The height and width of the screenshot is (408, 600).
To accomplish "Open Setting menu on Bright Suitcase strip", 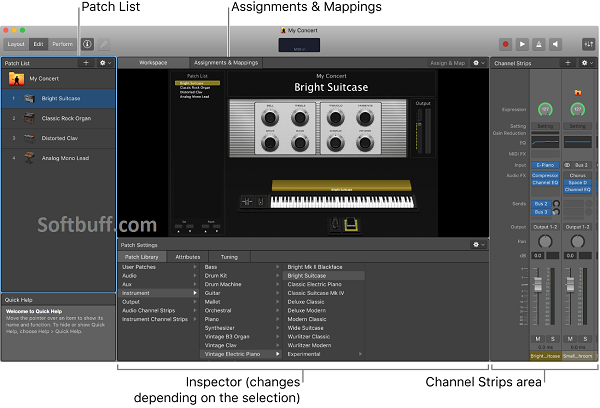I will pos(545,126).
